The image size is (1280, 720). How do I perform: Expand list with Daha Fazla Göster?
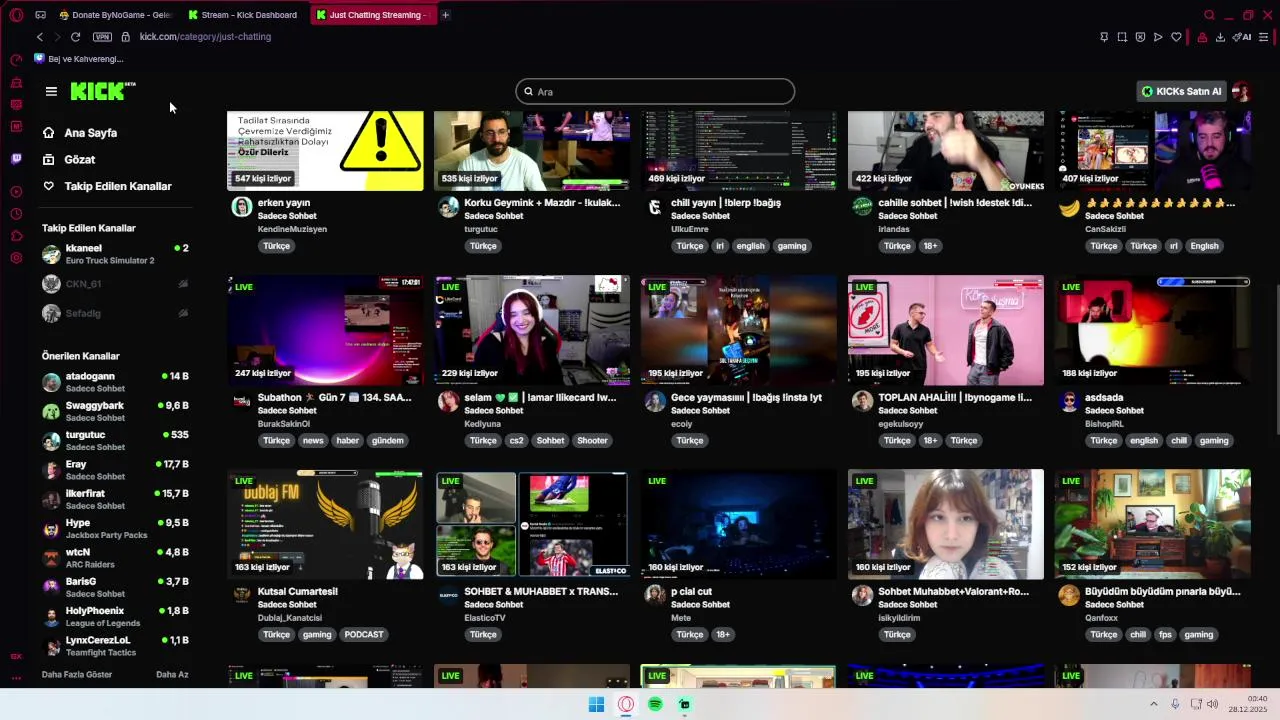77,675
